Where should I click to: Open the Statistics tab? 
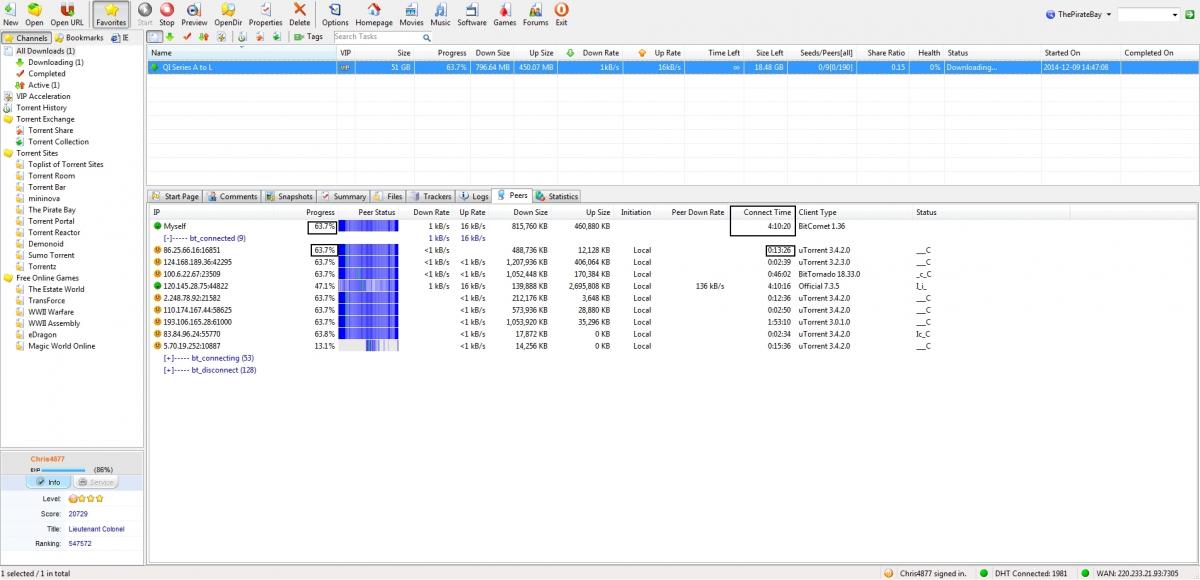pyautogui.click(x=557, y=197)
